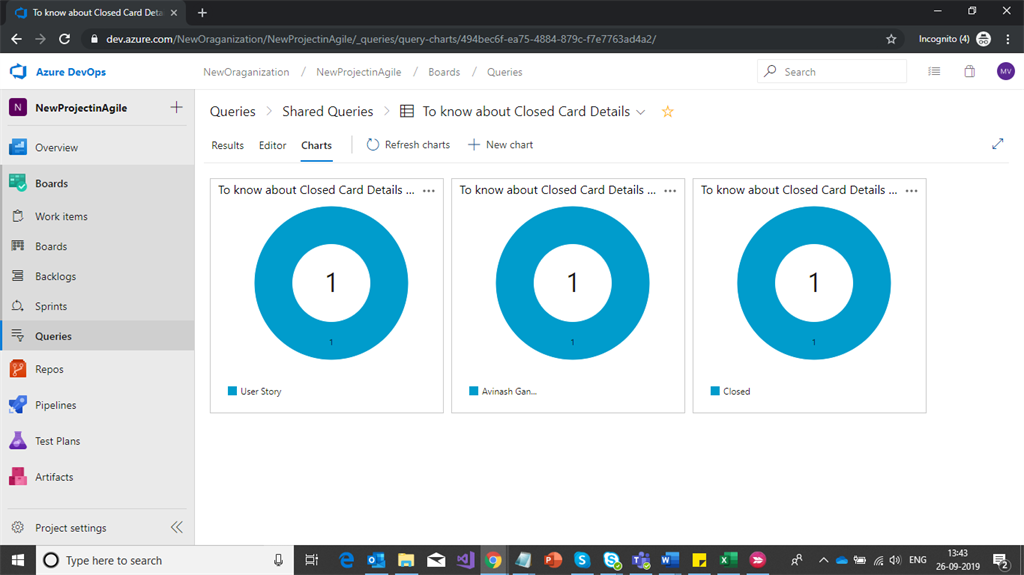Open Word from the taskbar
The height and width of the screenshot is (575, 1024).
point(669,560)
